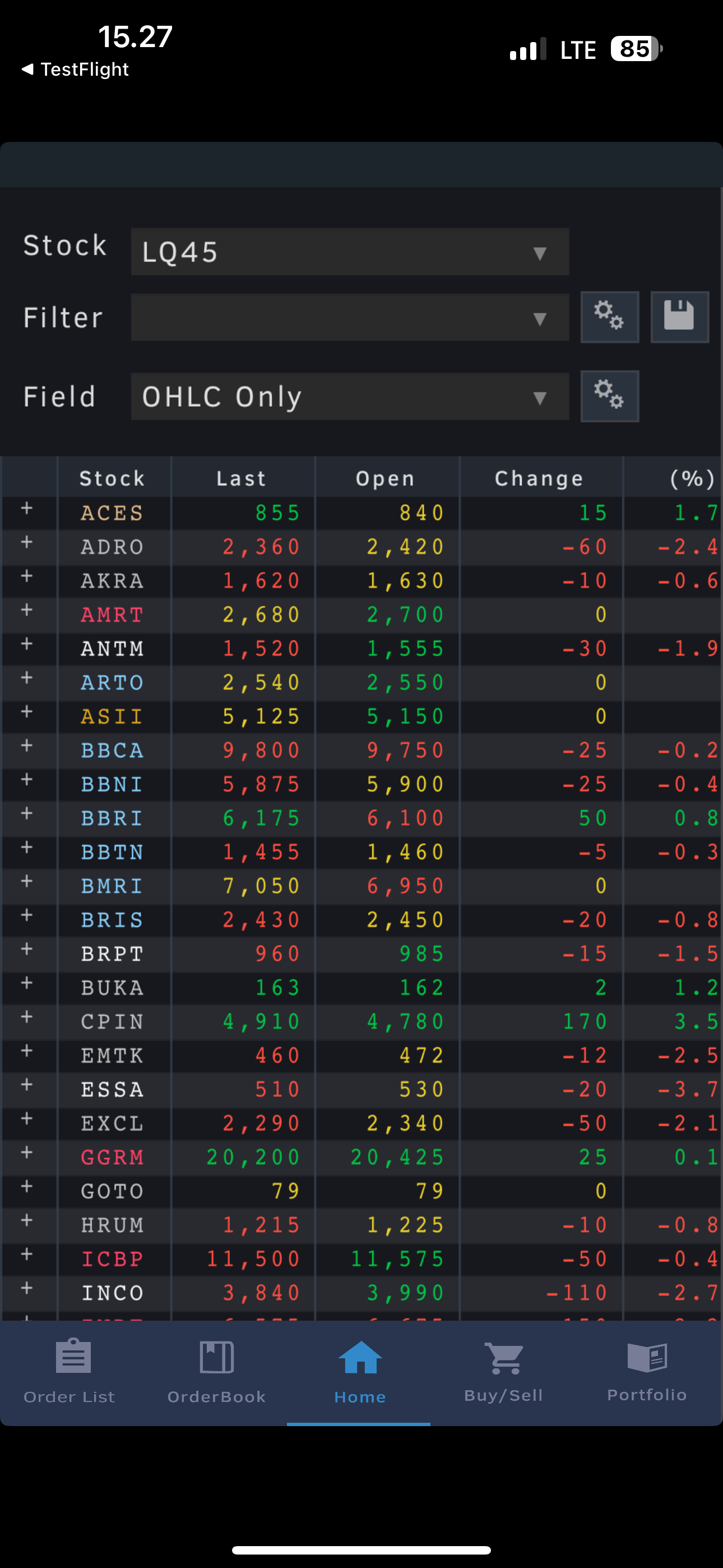Tap the Order List clipboard icon

(73, 1356)
